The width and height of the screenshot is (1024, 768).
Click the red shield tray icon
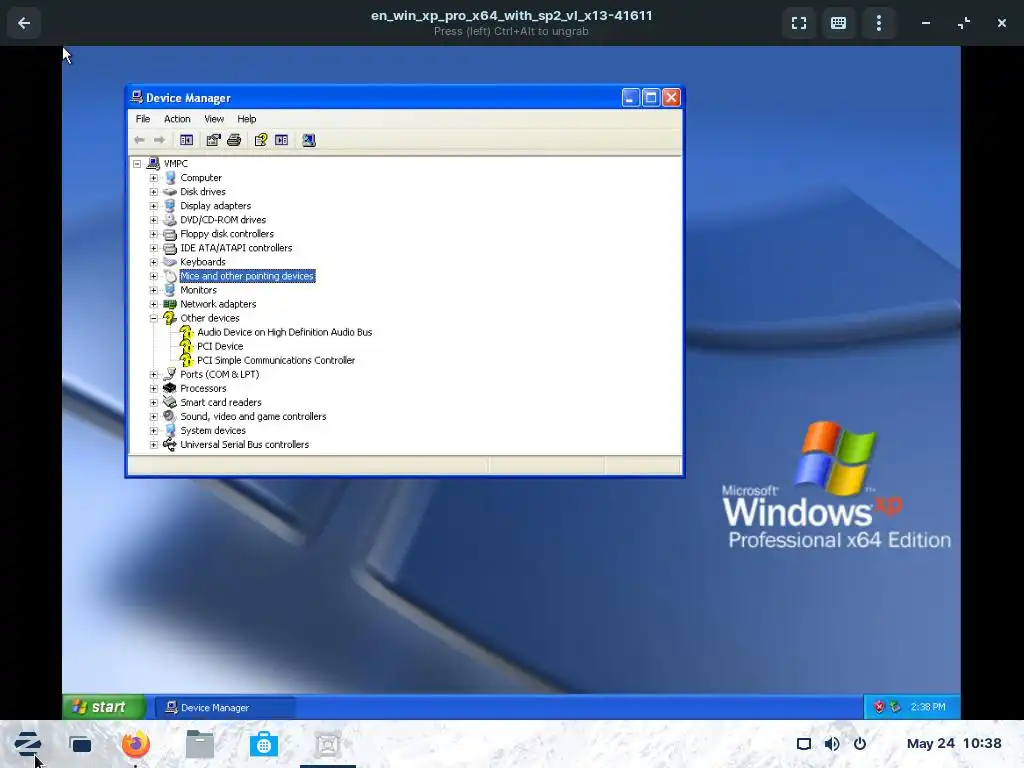tap(879, 707)
